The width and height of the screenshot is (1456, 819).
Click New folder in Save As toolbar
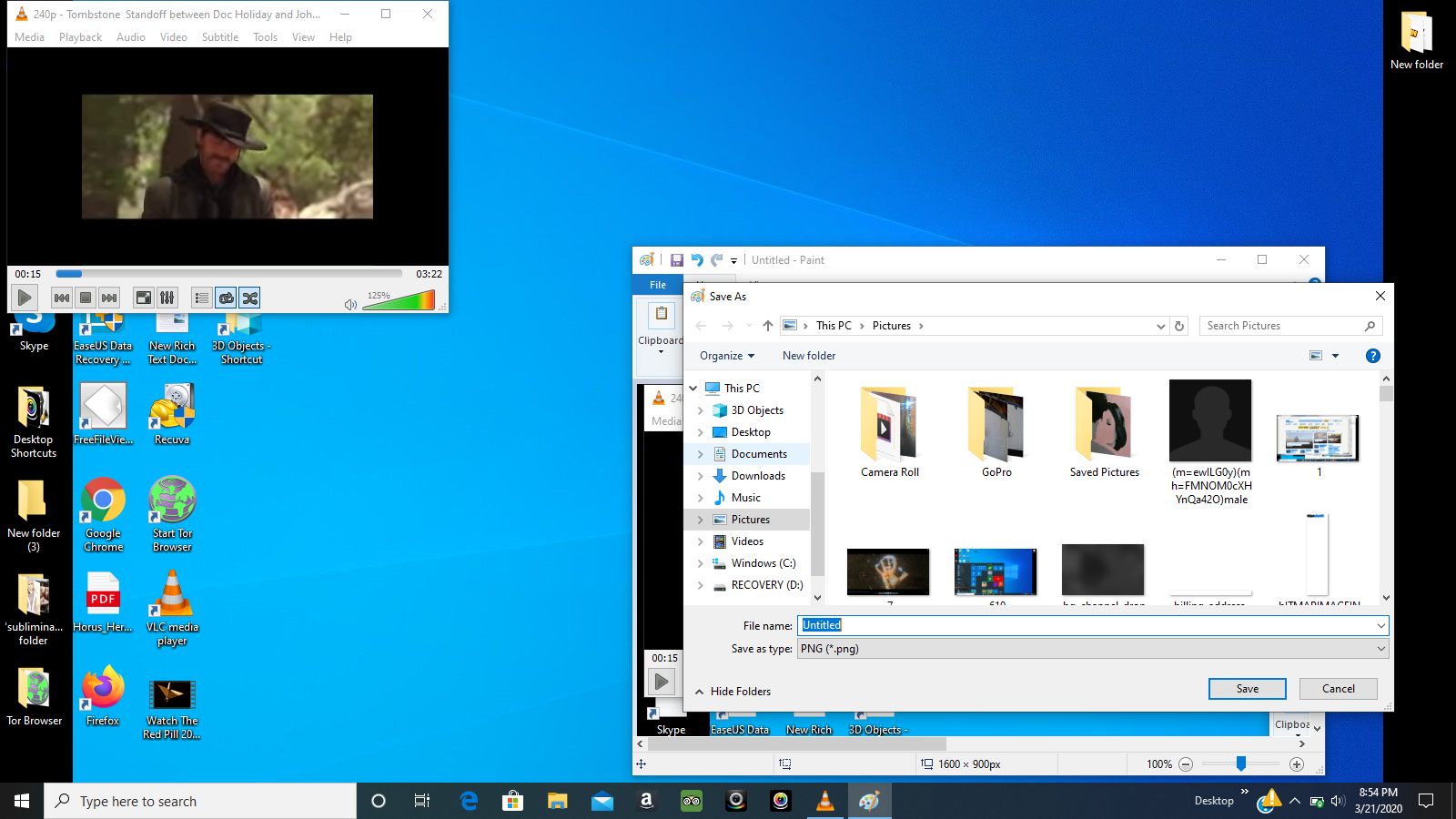(x=809, y=356)
